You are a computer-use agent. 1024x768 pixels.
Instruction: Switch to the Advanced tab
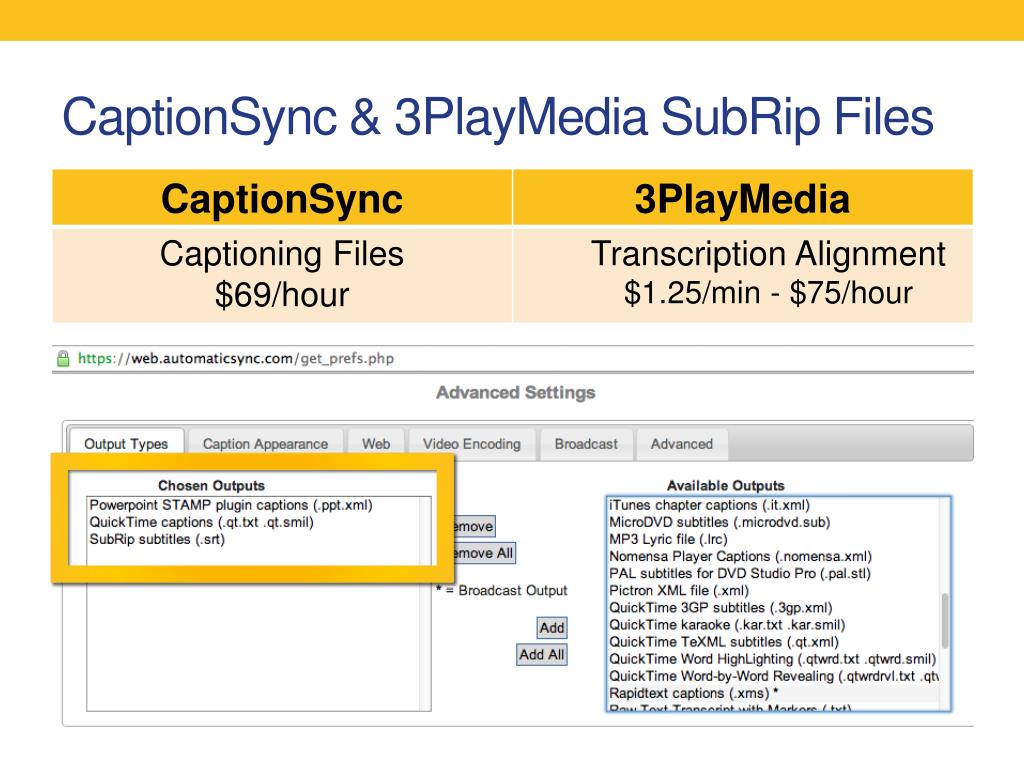click(x=682, y=444)
